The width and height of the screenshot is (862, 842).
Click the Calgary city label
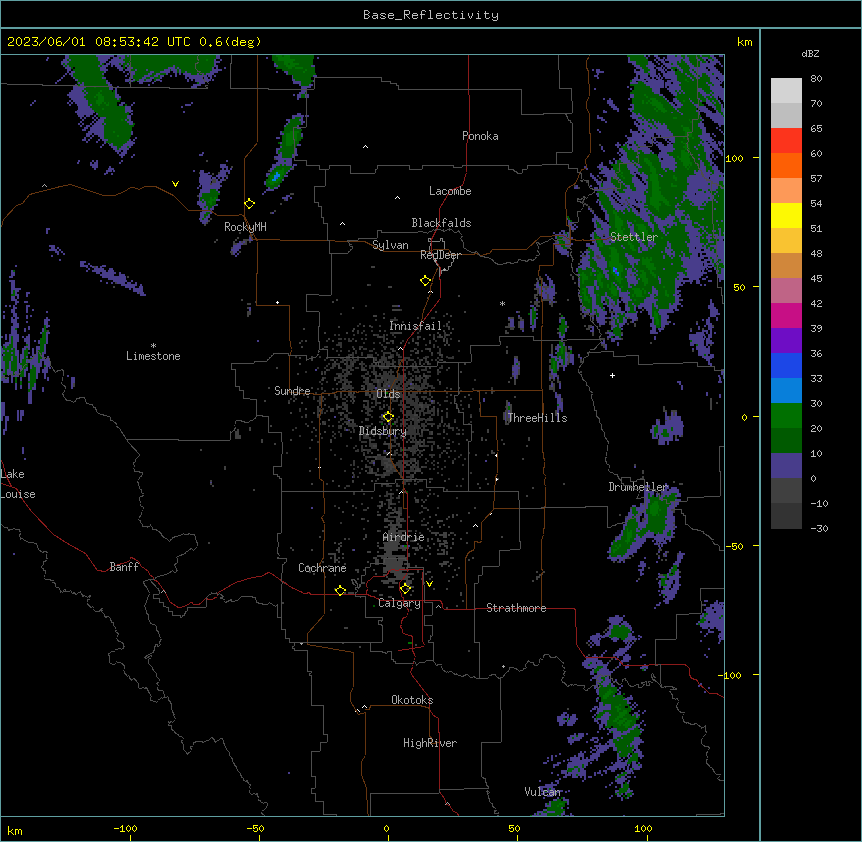point(400,603)
